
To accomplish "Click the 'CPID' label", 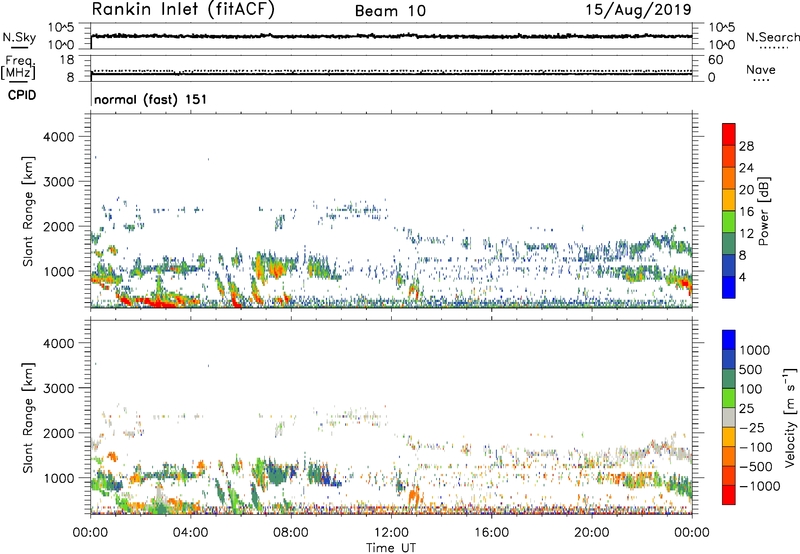I will pos(22,95).
